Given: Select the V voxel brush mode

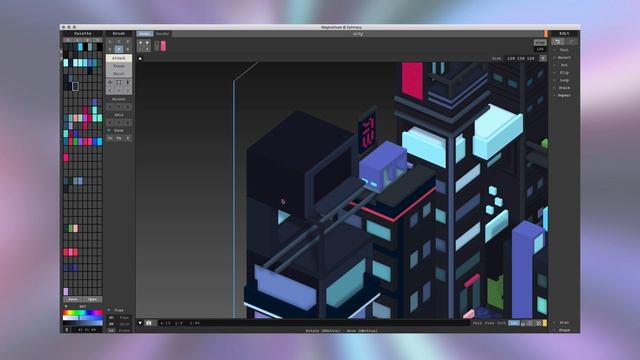Looking at the screenshot, I should coord(110,49).
